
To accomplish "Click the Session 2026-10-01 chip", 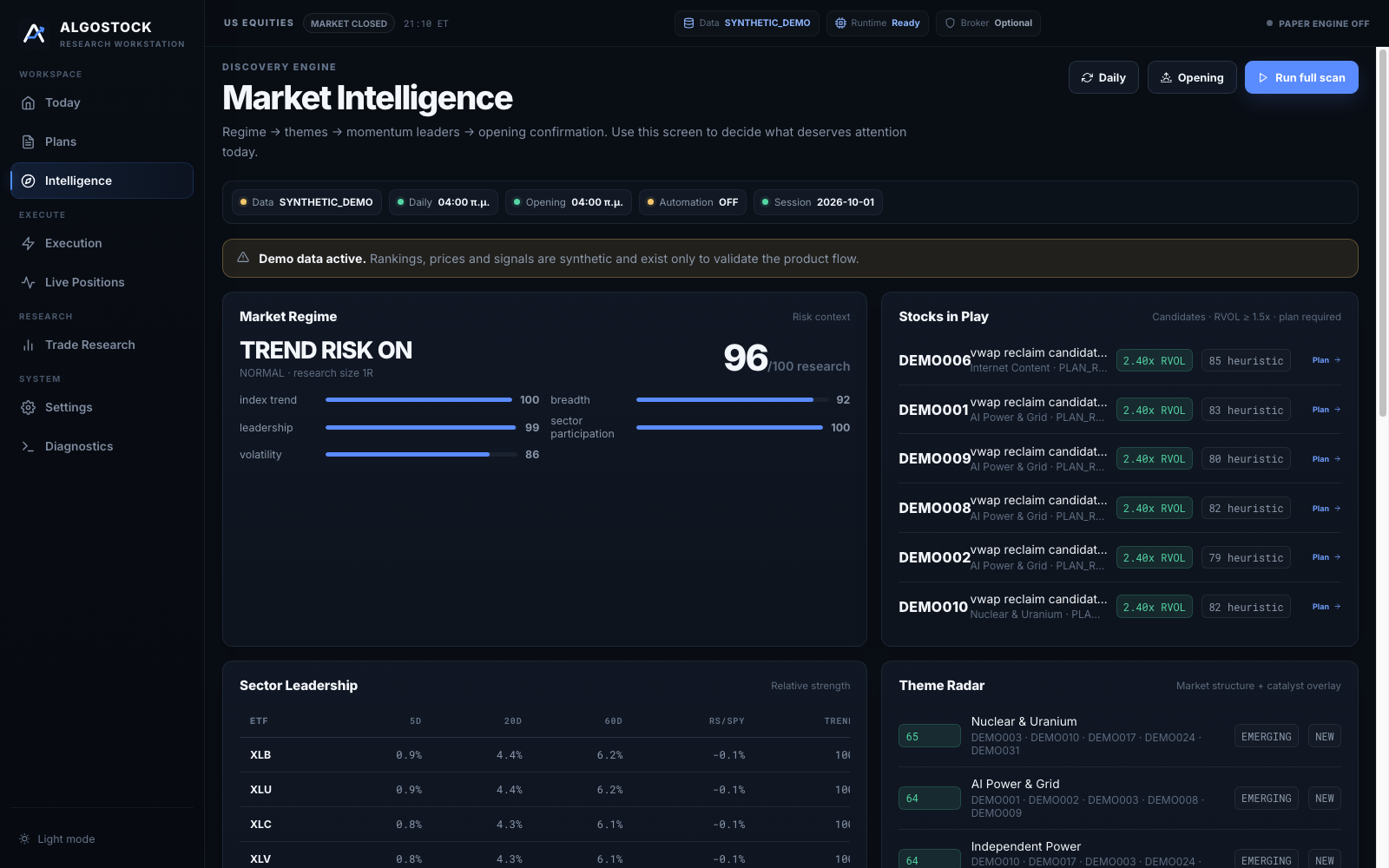I will point(818,202).
